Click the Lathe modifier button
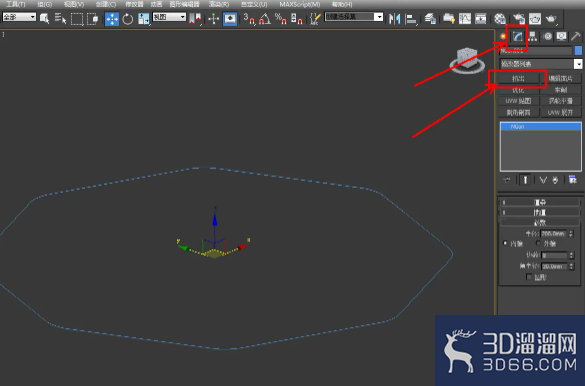The width and height of the screenshot is (585, 386). click(561, 90)
